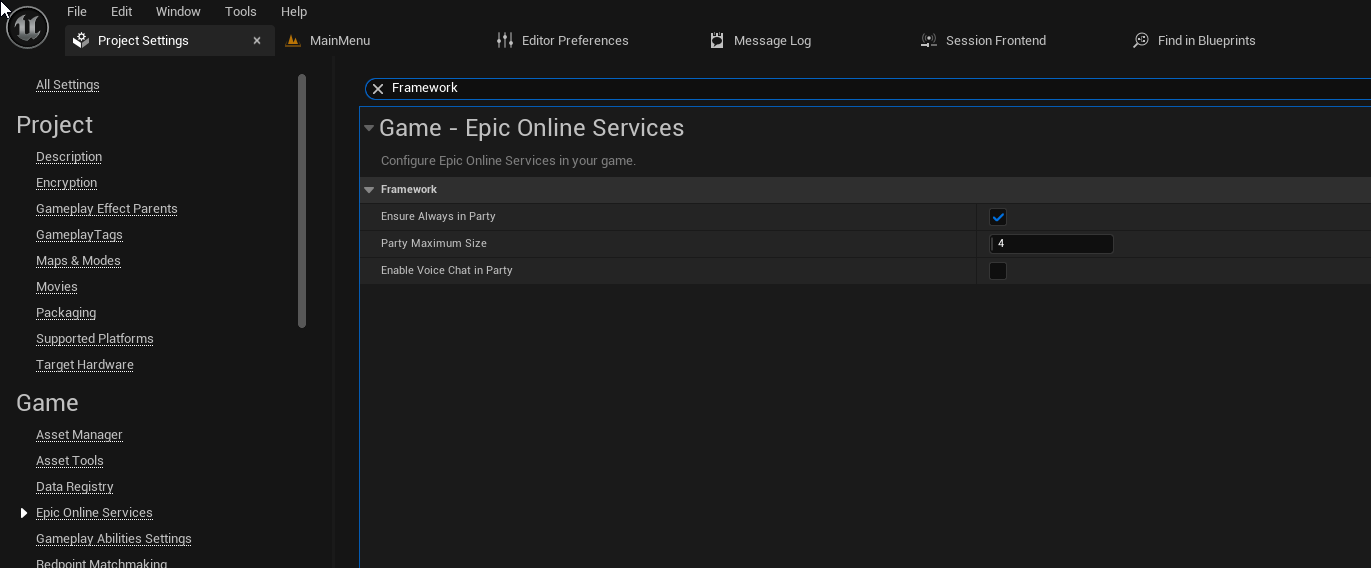Open the Window menu

click(x=178, y=12)
